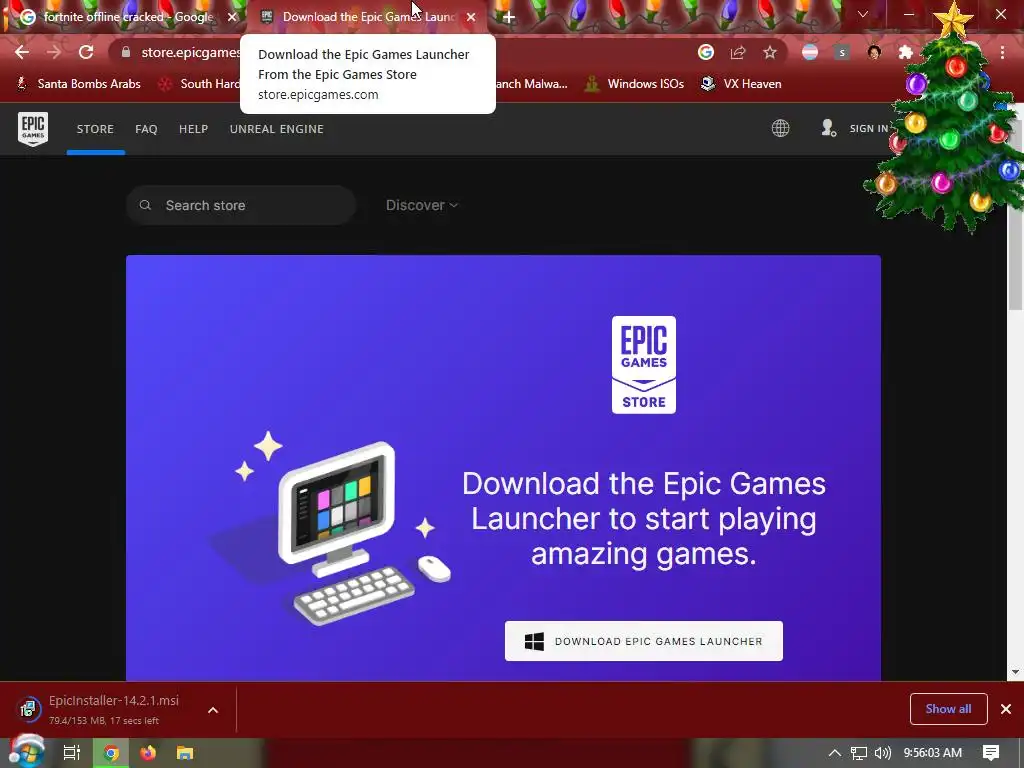Viewport: 1024px width, 768px height.
Task: Open the network icon in system tray
Action: click(x=859, y=753)
